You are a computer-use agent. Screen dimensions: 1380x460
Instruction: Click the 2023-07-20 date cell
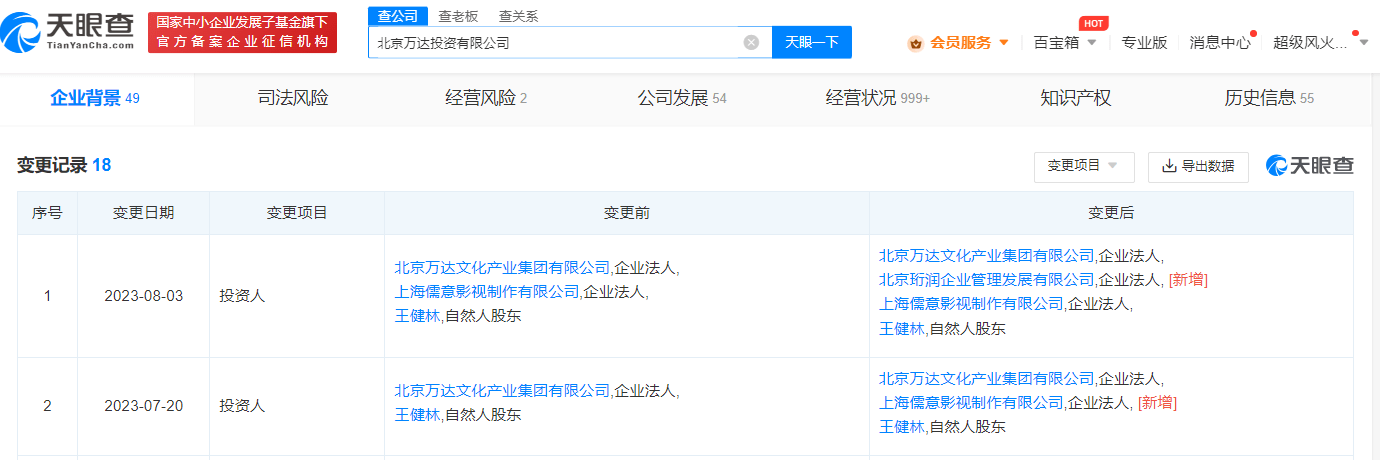143,406
